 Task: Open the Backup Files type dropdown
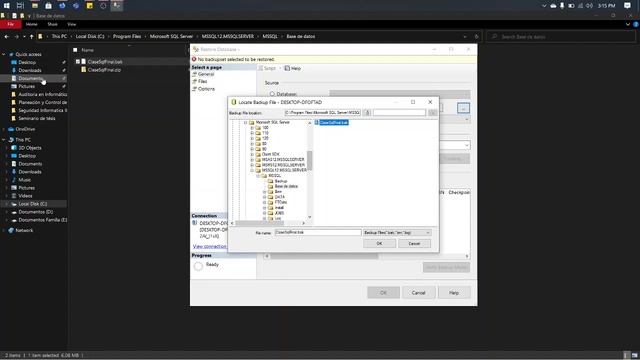[x=397, y=233]
